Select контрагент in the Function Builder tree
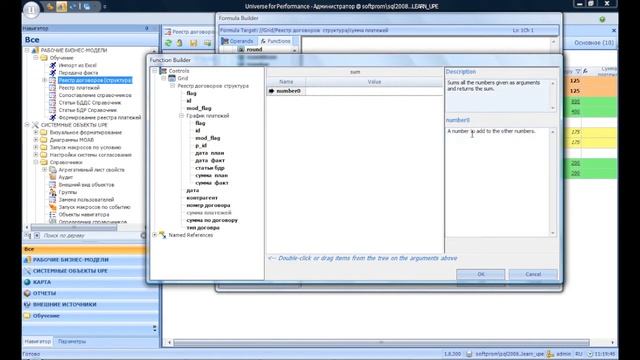Viewport: 640px width, 360px height. 202,198
